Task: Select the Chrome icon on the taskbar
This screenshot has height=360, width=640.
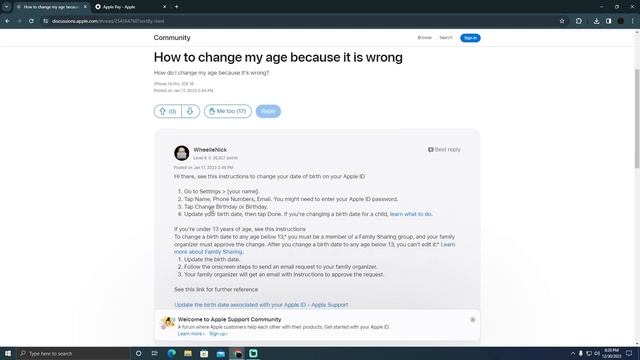Action: [x=237, y=353]
